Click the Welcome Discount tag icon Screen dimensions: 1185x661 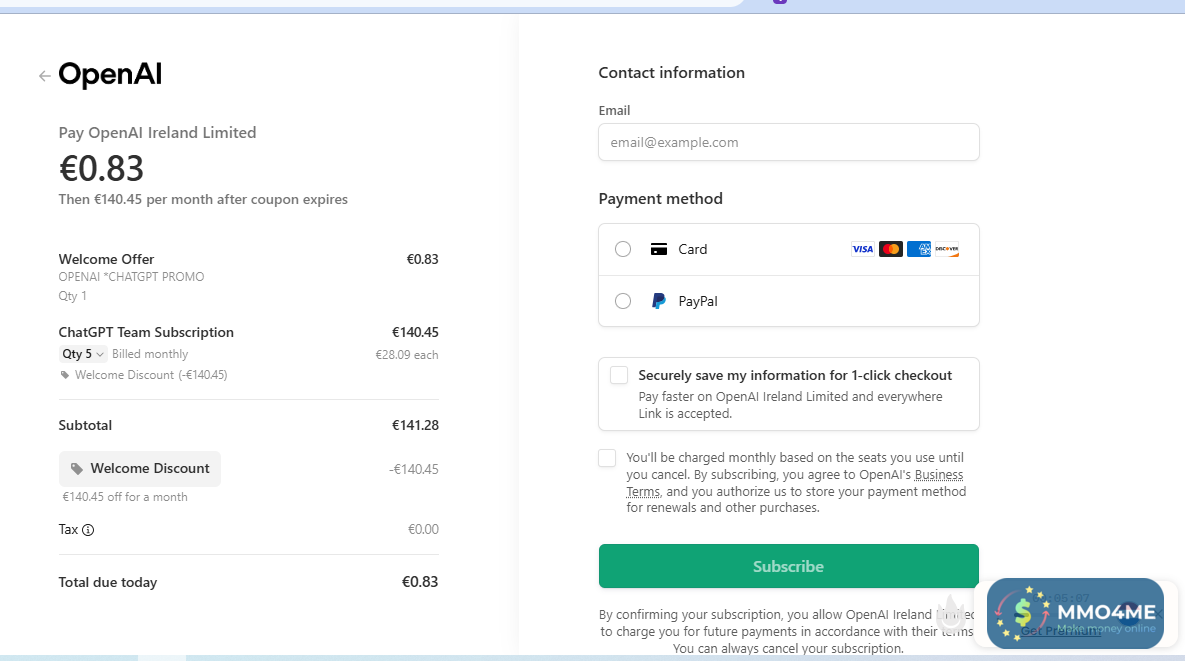77,469
